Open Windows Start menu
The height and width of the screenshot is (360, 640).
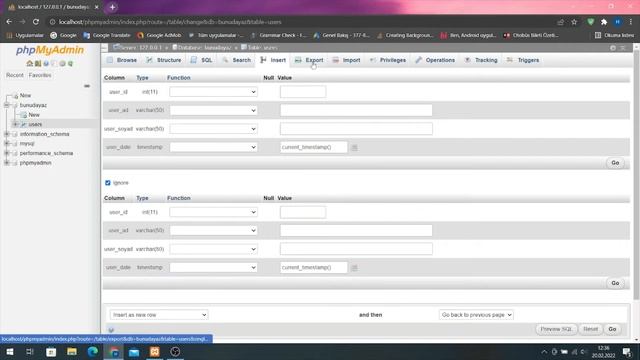point(10,352)
